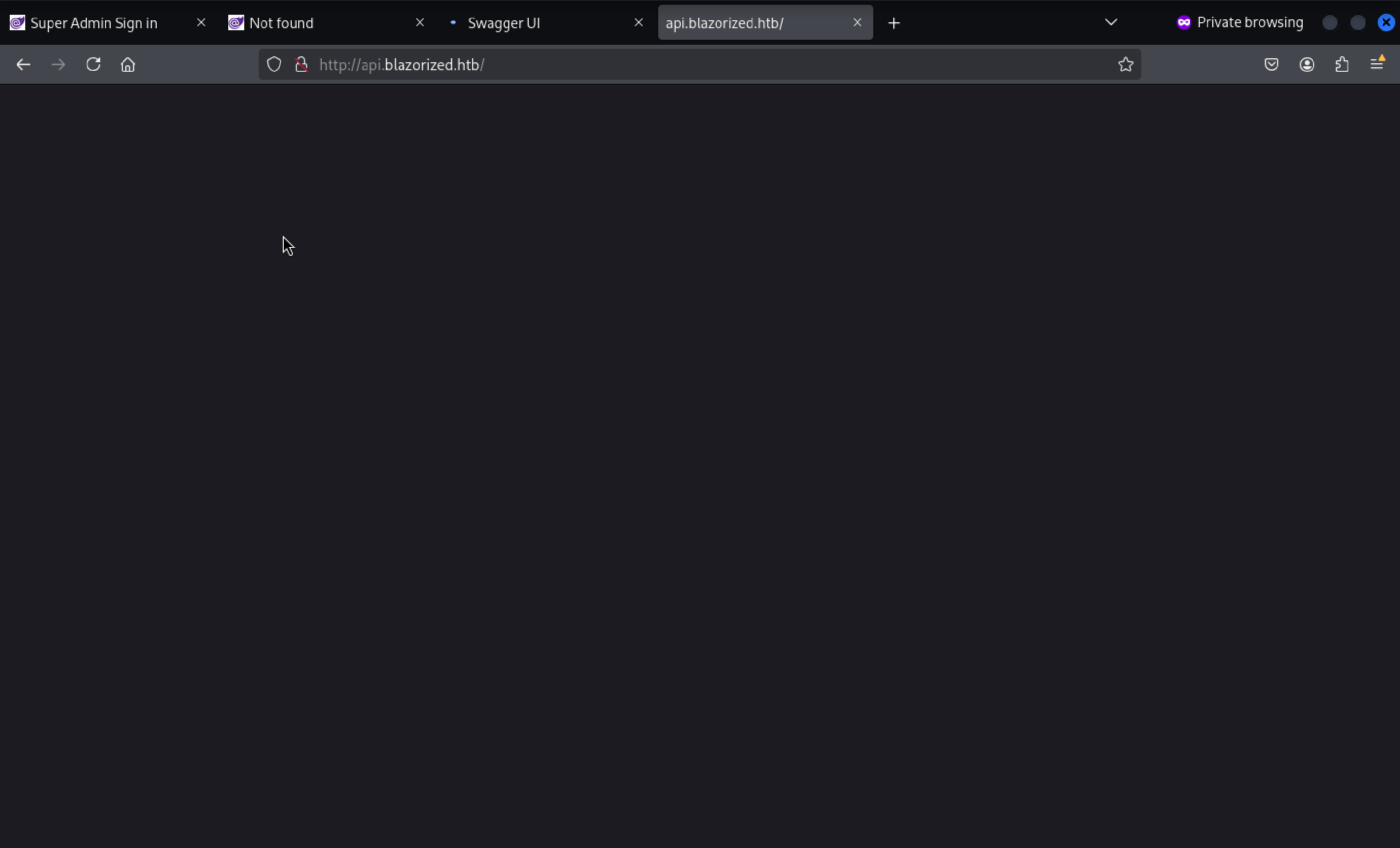This screenshot has width=1400, height=848.
Task: Open a new tab with plus
Action: [894, 23]
